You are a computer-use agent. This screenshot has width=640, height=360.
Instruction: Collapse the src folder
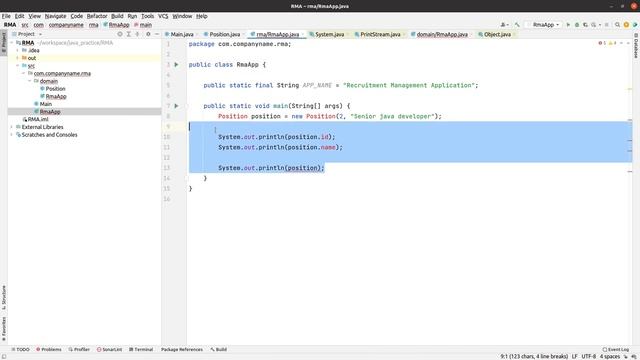point(18,66)
